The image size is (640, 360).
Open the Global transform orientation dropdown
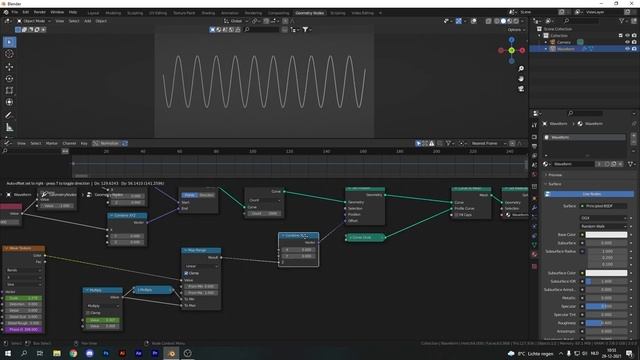(236, 21)
